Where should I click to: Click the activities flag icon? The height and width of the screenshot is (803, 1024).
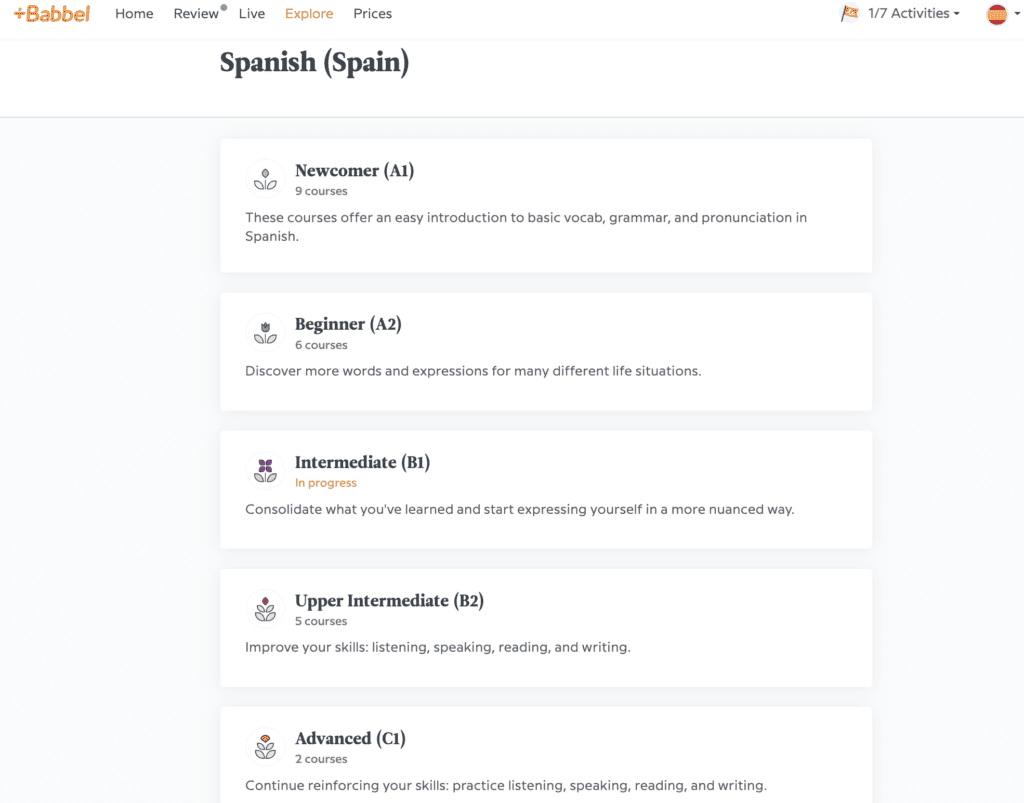[x=849, y=13]
